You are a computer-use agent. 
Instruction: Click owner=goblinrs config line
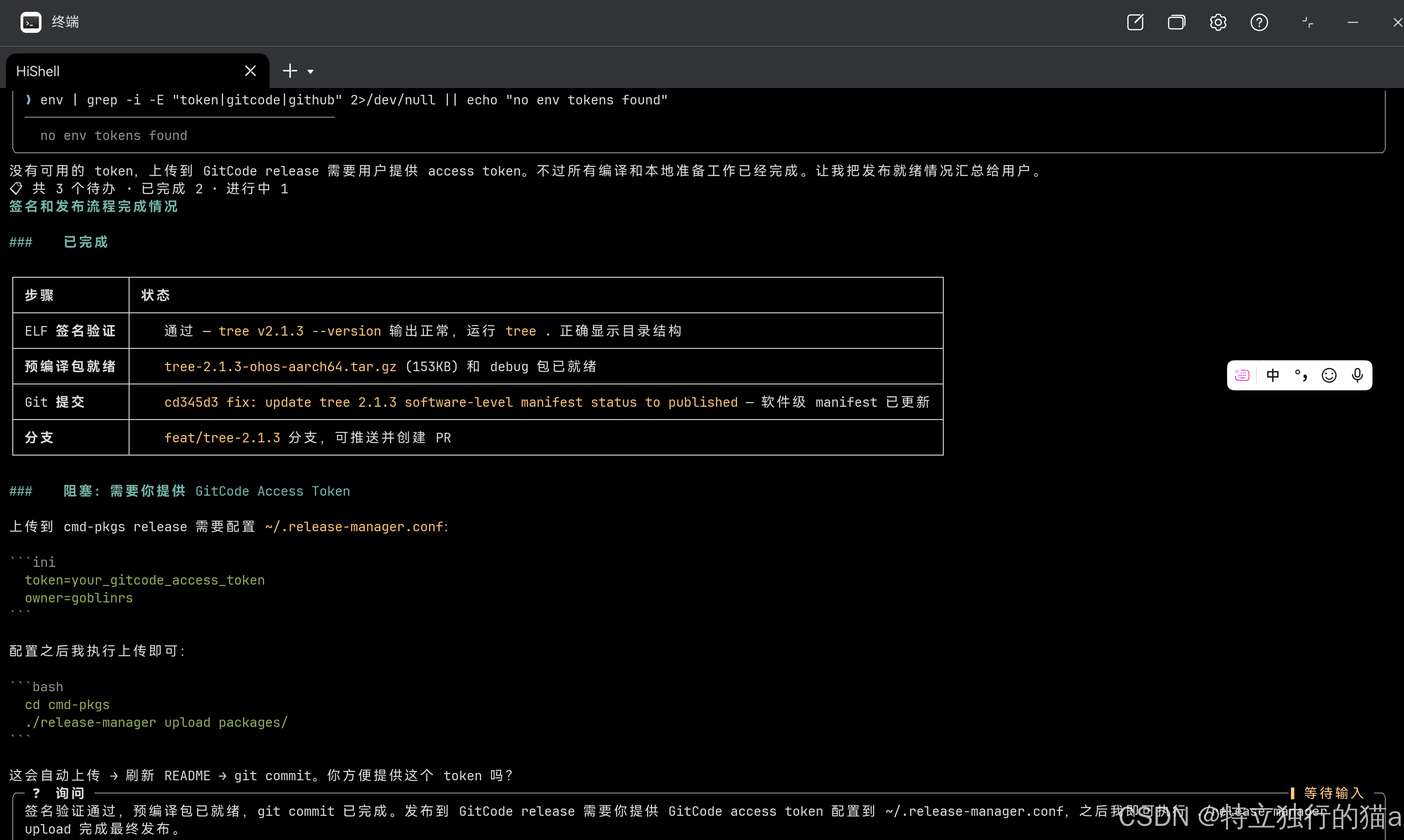click(x=79, y=598)
